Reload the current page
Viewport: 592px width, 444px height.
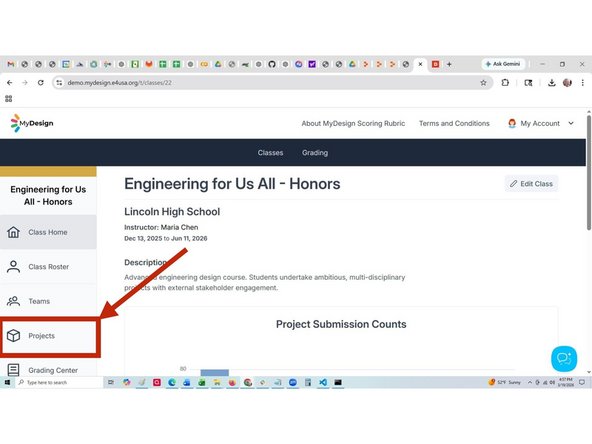[40, 83]
